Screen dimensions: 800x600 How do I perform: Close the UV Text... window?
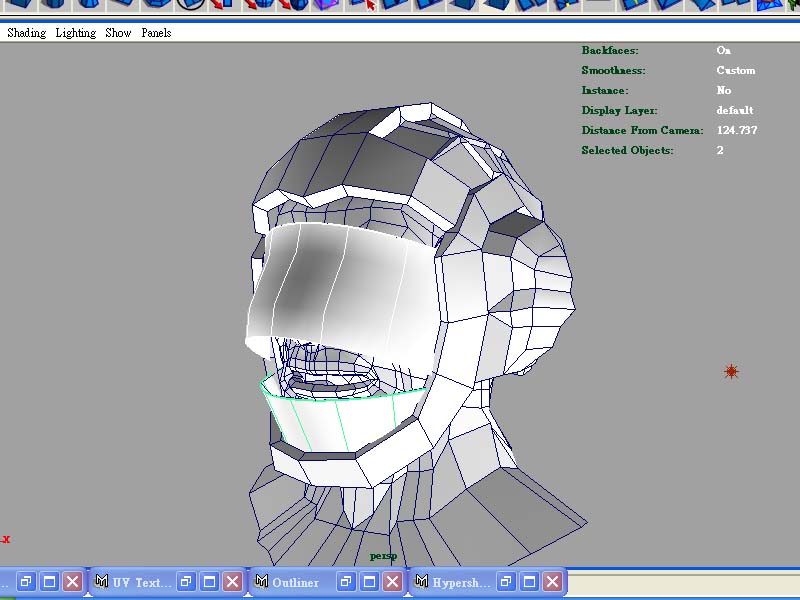point(233,582)
